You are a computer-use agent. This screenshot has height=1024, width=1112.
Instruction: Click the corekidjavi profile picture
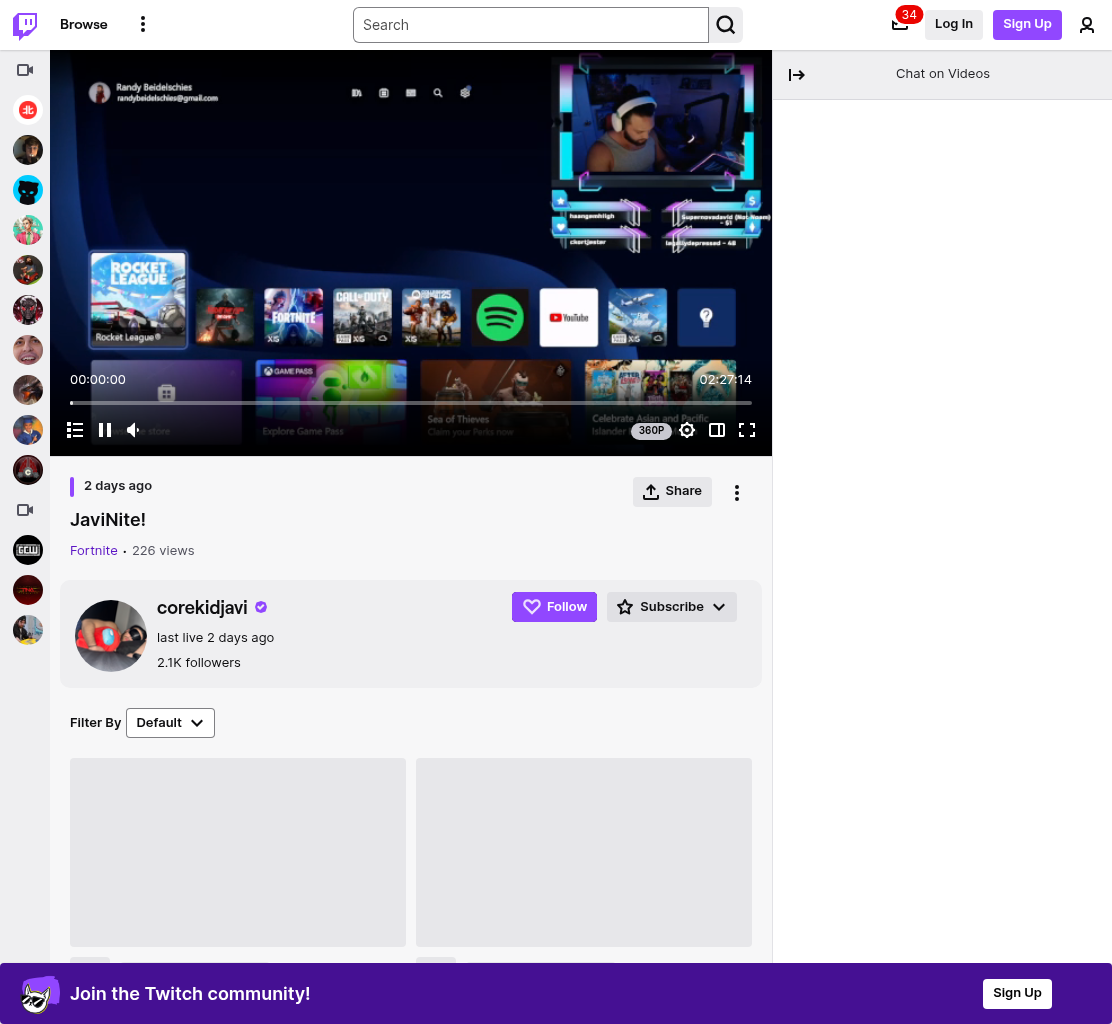(x=111, y=635)
